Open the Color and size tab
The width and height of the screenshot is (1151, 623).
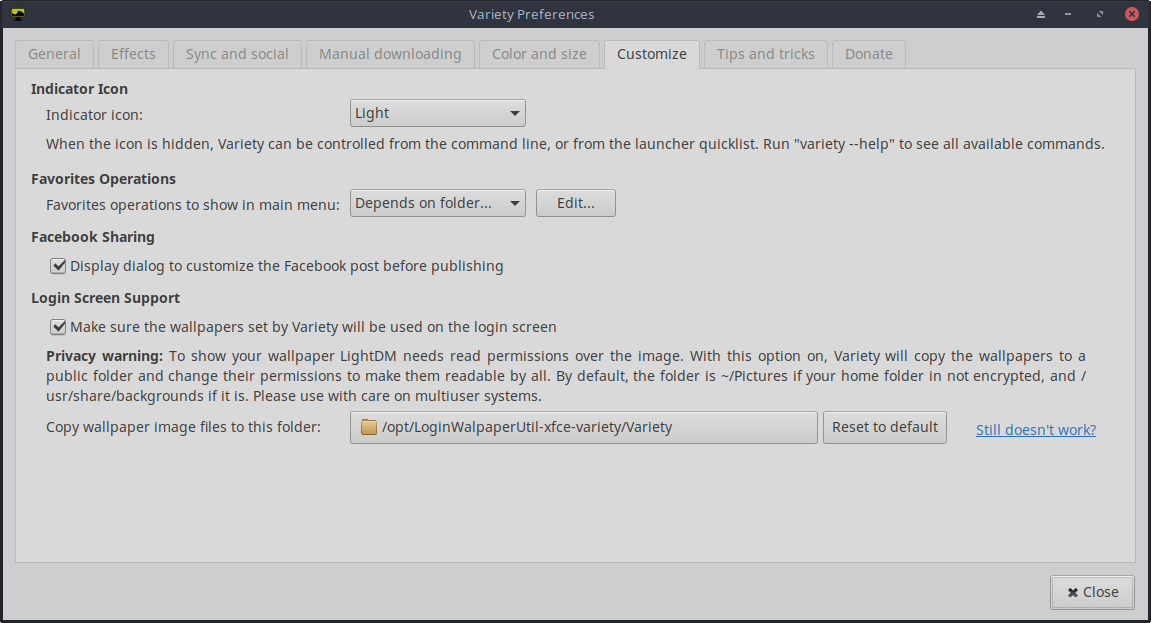click(539, 54)
